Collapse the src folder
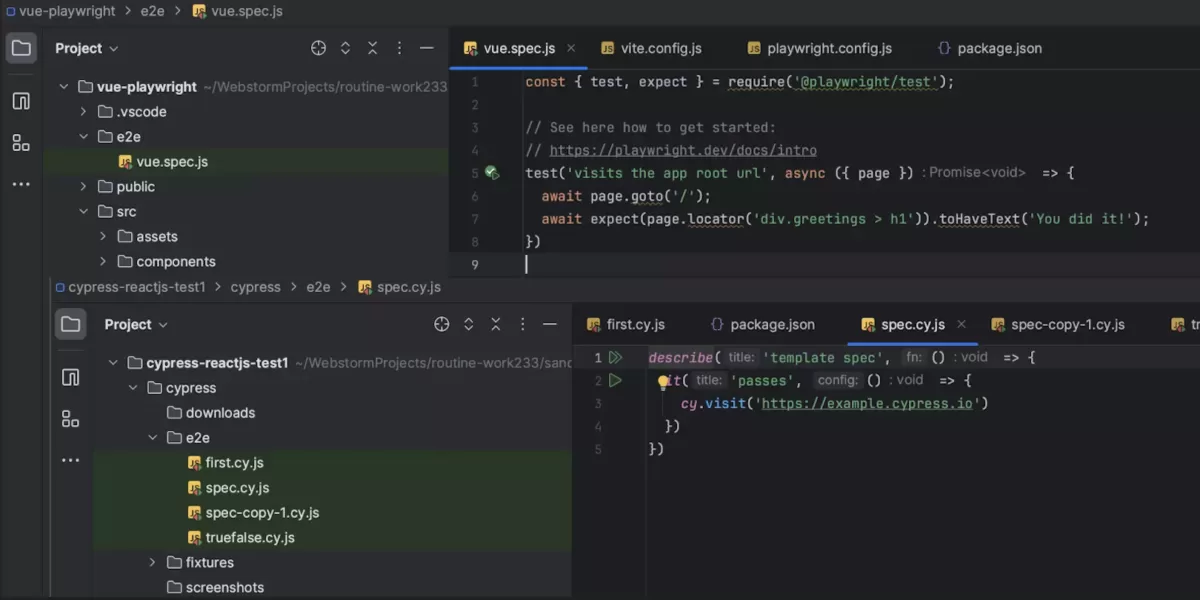1200x600 pixels. point(84,212)
